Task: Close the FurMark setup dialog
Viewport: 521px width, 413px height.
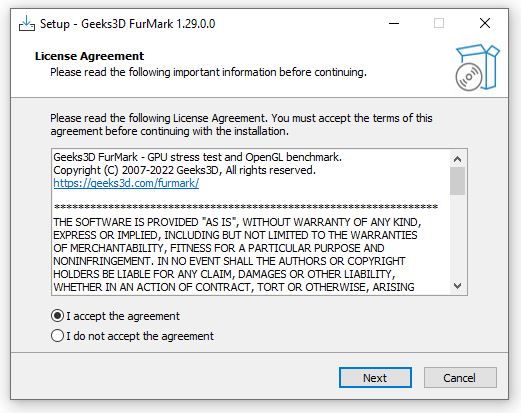Action: (485, 23)
